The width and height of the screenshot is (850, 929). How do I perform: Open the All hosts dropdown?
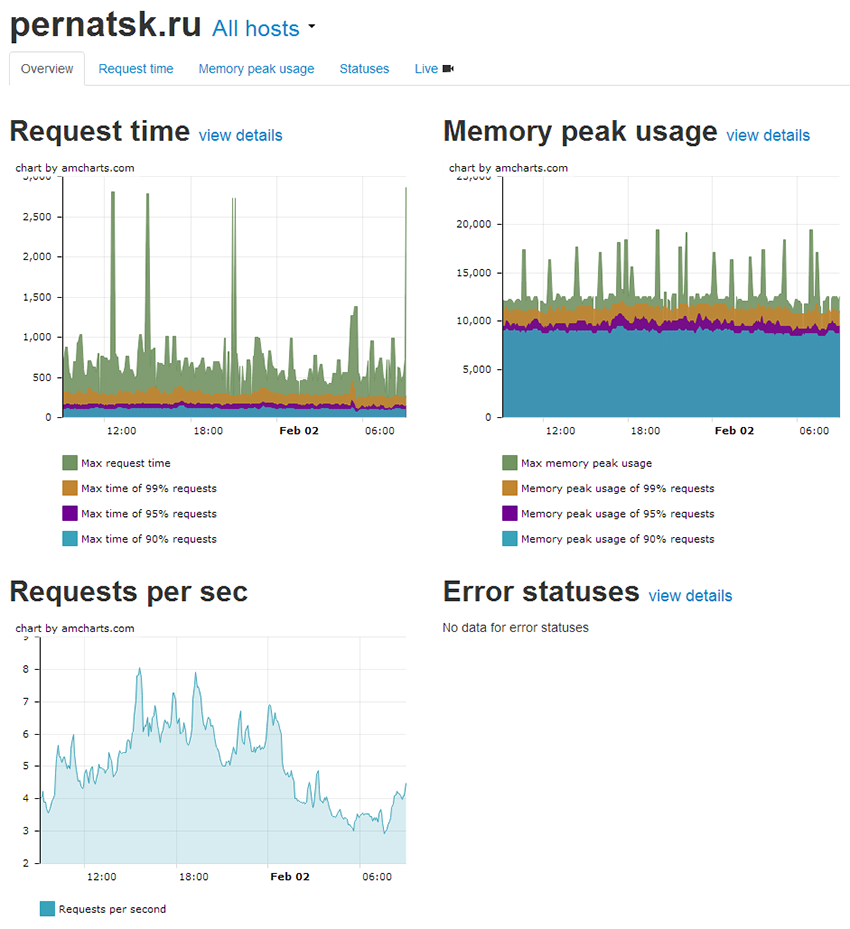click(x=264, y=28)
